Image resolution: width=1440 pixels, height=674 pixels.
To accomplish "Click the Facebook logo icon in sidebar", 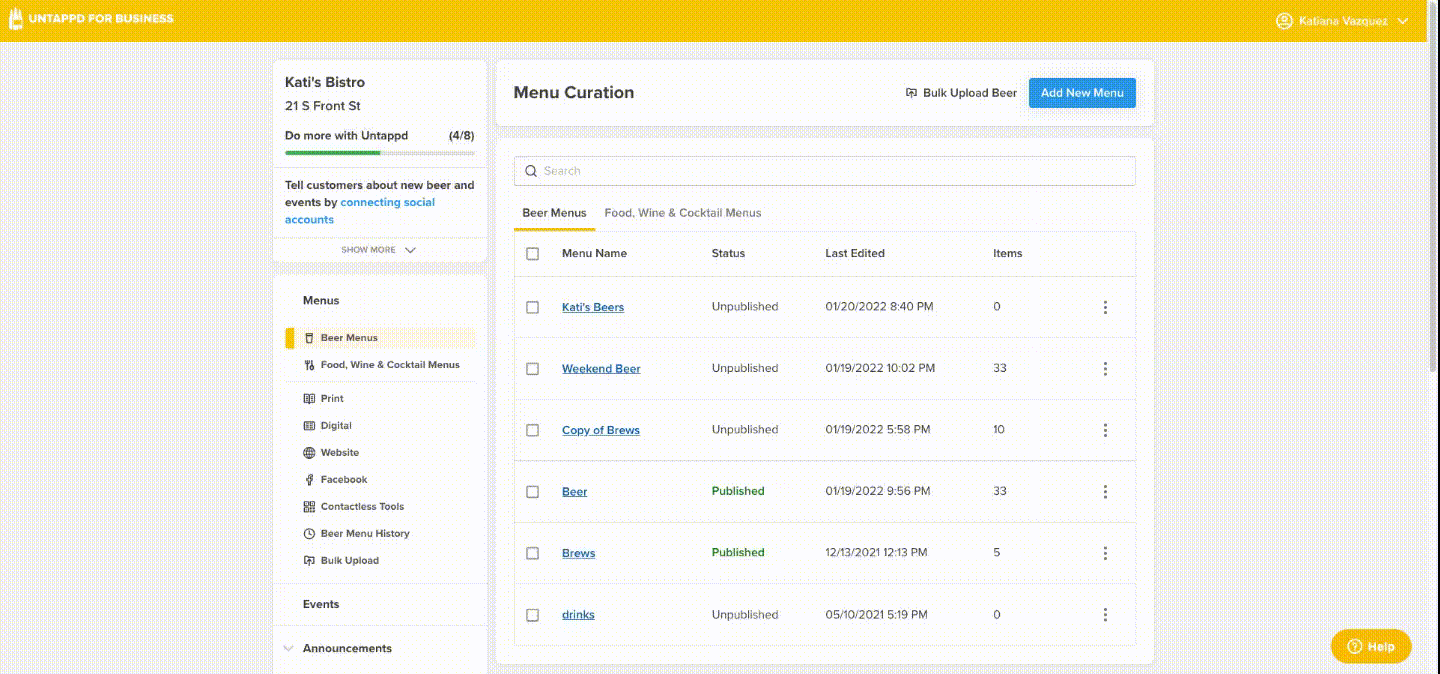I will point(309,480).
